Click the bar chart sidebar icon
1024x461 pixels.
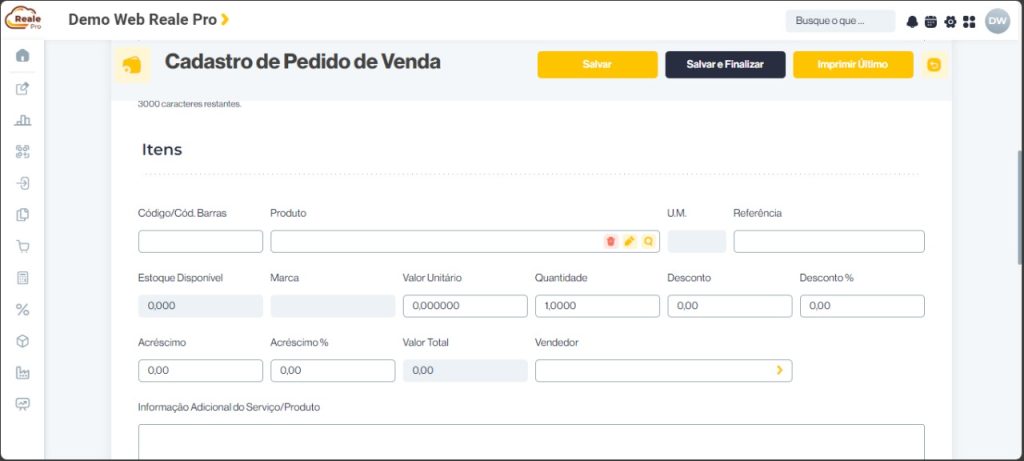[x=23, y=119]
